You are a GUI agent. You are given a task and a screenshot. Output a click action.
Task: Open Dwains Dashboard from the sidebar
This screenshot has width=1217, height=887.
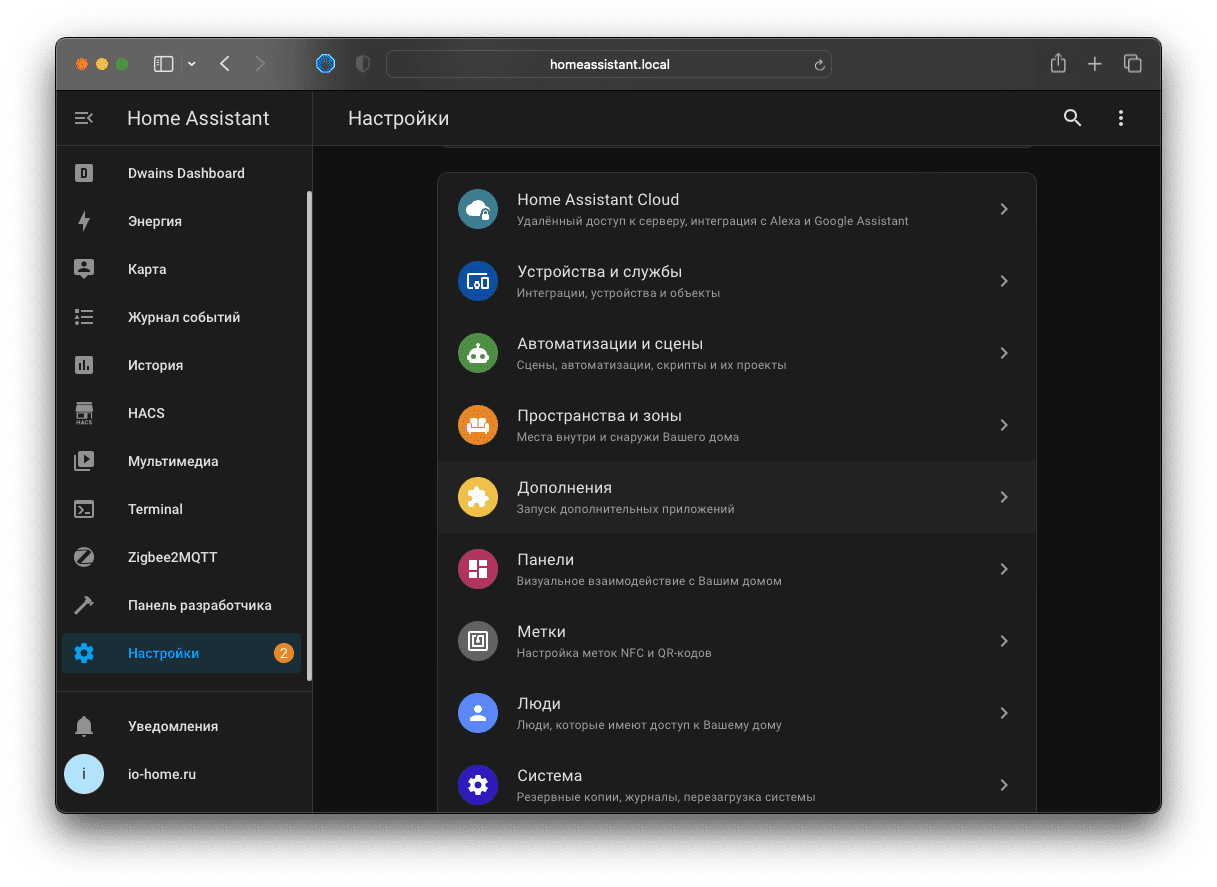pyautogui.click(x=181, y=173)
